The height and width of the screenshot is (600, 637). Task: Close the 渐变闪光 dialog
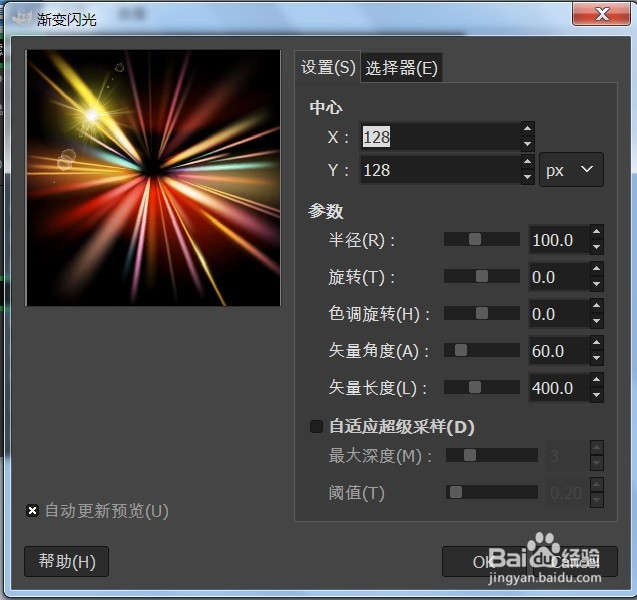pyautogui.click(x=602, y=14)
